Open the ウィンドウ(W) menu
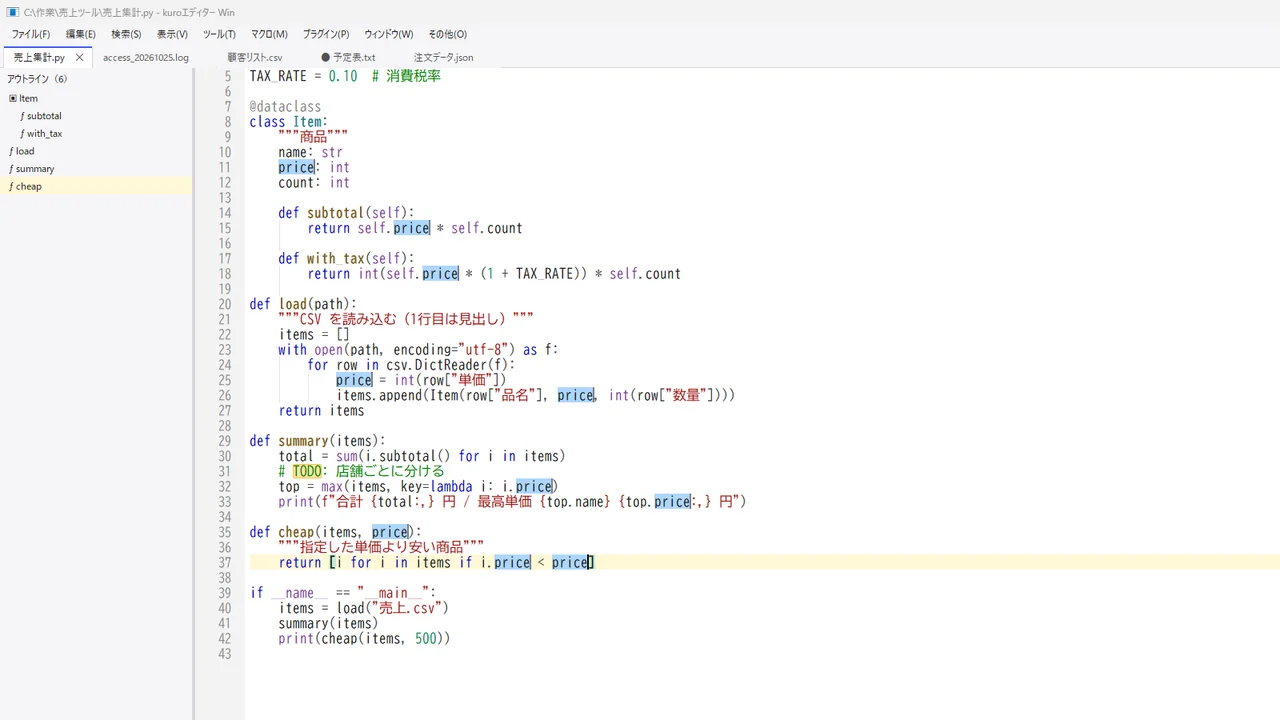This screenshot has height=720, width=1280. [x=388, y=34]
